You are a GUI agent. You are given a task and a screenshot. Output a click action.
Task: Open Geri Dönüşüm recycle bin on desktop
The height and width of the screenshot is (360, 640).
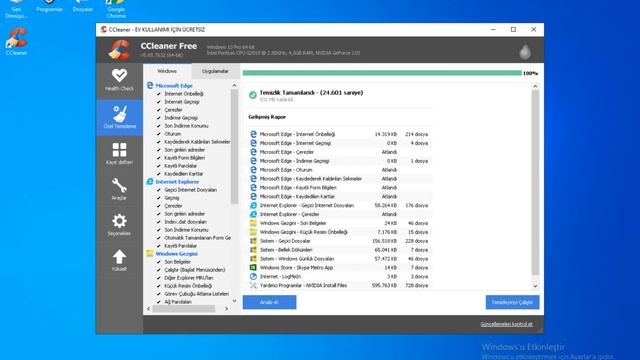16,9
